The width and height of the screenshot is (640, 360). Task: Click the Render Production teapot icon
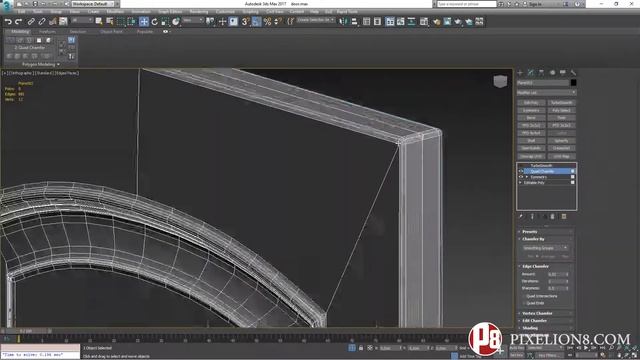458,21
